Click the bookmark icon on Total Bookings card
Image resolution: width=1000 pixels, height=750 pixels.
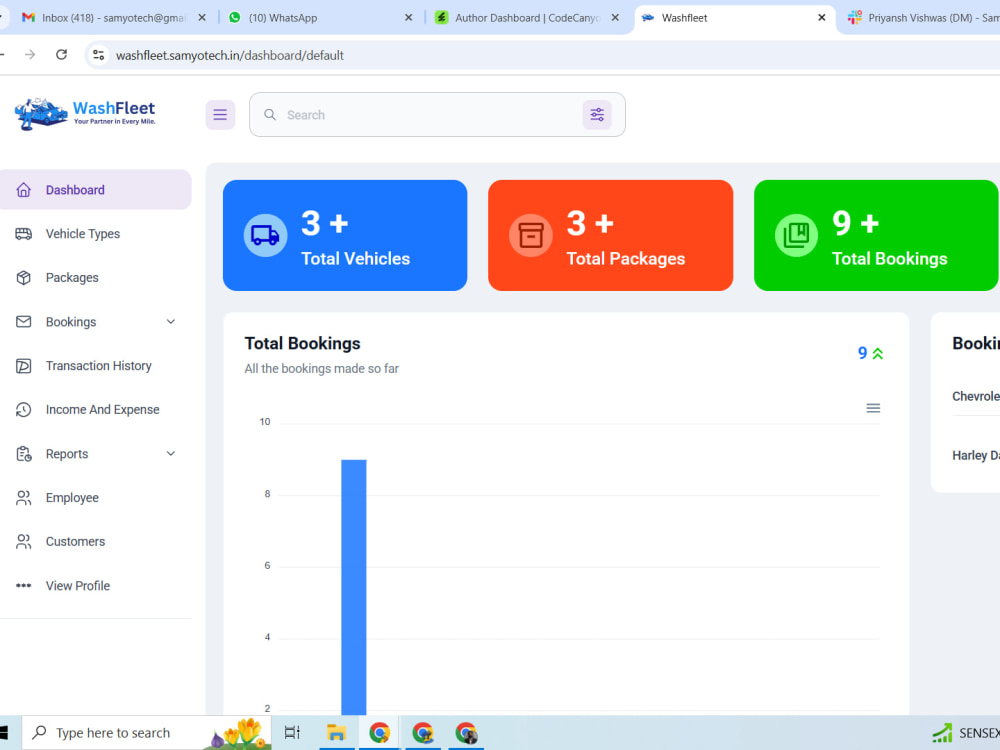(796, 235)
